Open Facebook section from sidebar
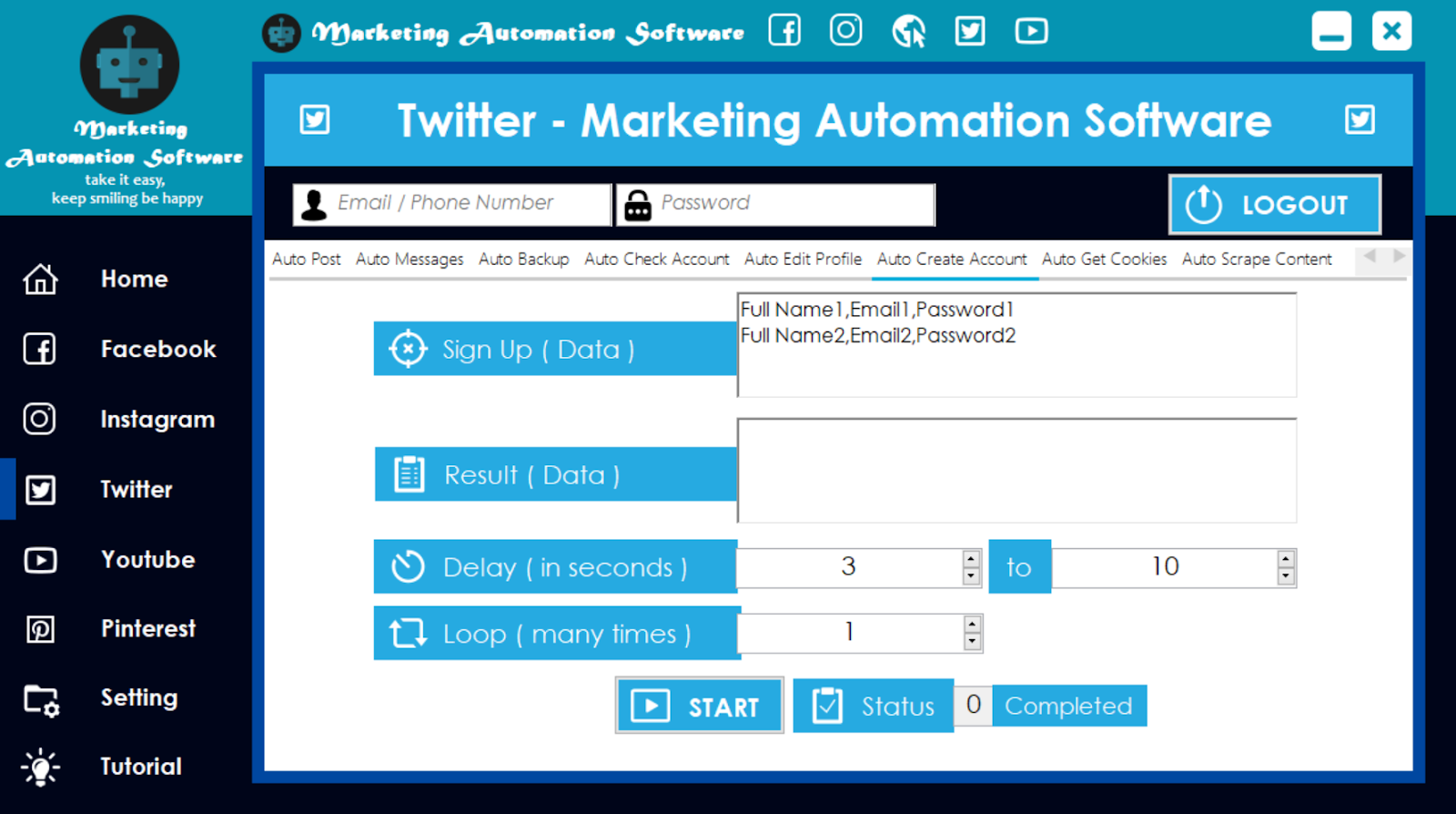The height and width of the screenshot is (814, 1456). (158, 349)
